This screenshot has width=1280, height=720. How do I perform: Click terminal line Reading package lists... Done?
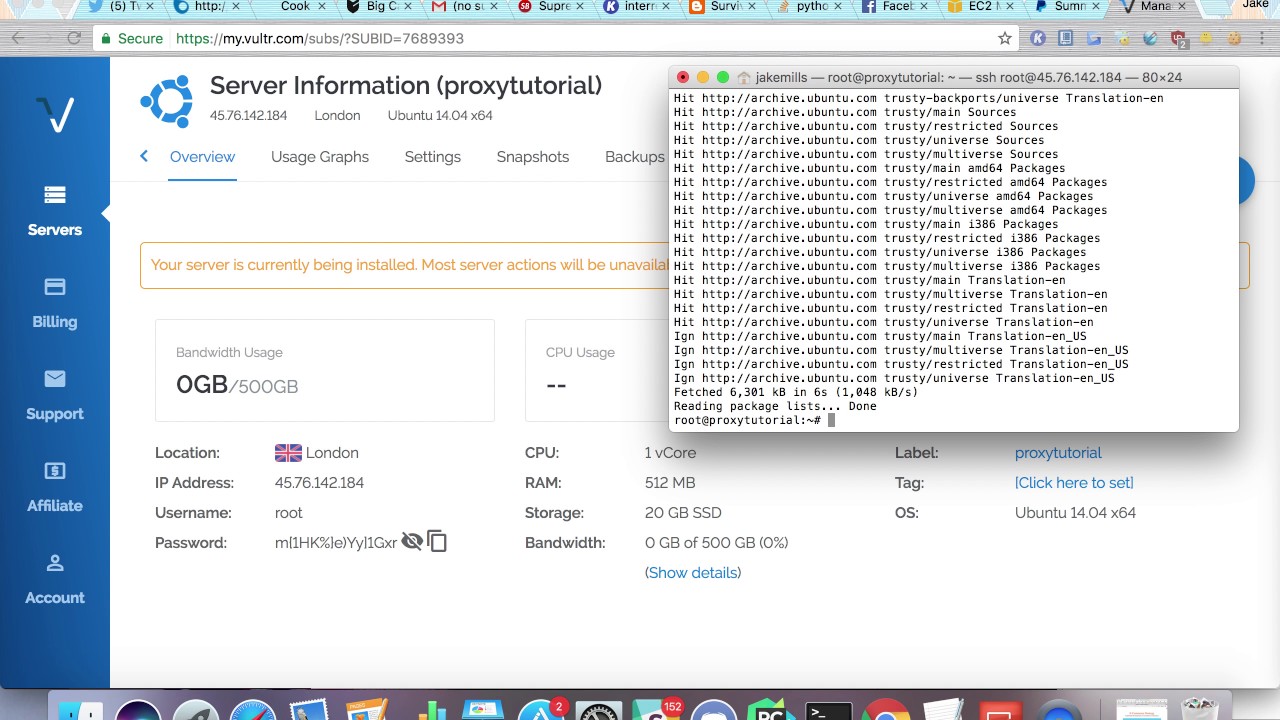tap(775, 406)
